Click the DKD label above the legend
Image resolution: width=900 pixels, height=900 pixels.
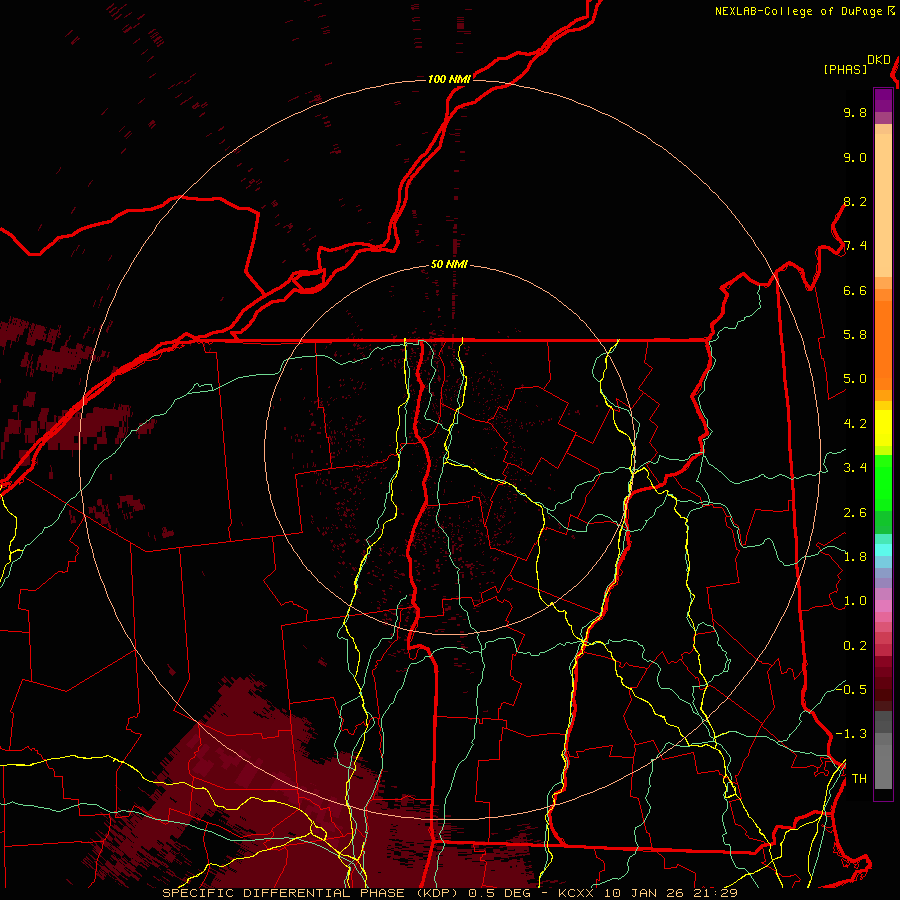click(x=879, y=60)
